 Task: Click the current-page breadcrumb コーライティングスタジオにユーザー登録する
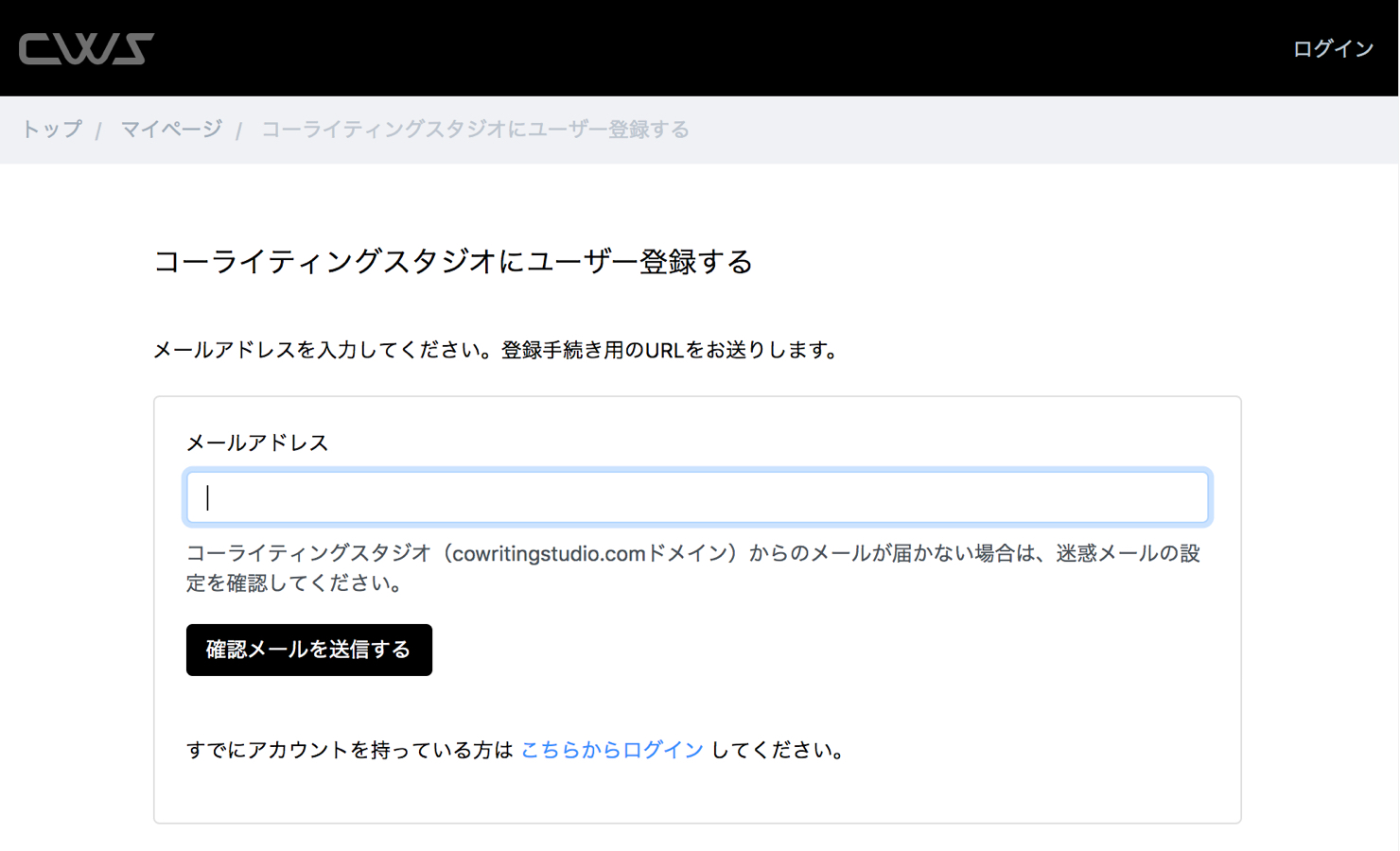pos(475,130)
